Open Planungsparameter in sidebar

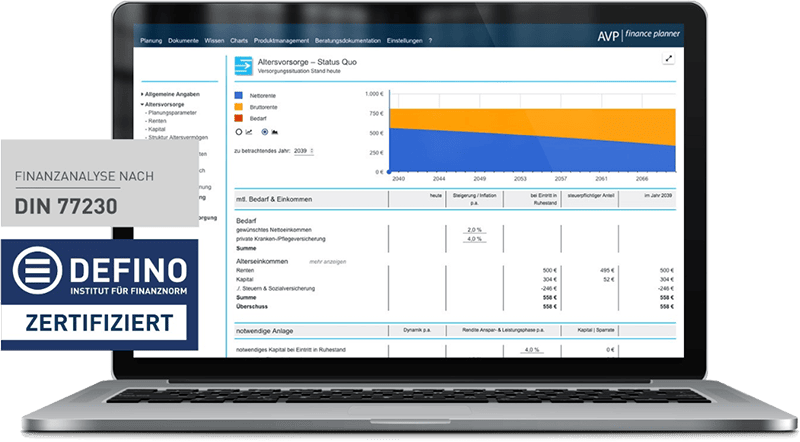coord(172,113)
